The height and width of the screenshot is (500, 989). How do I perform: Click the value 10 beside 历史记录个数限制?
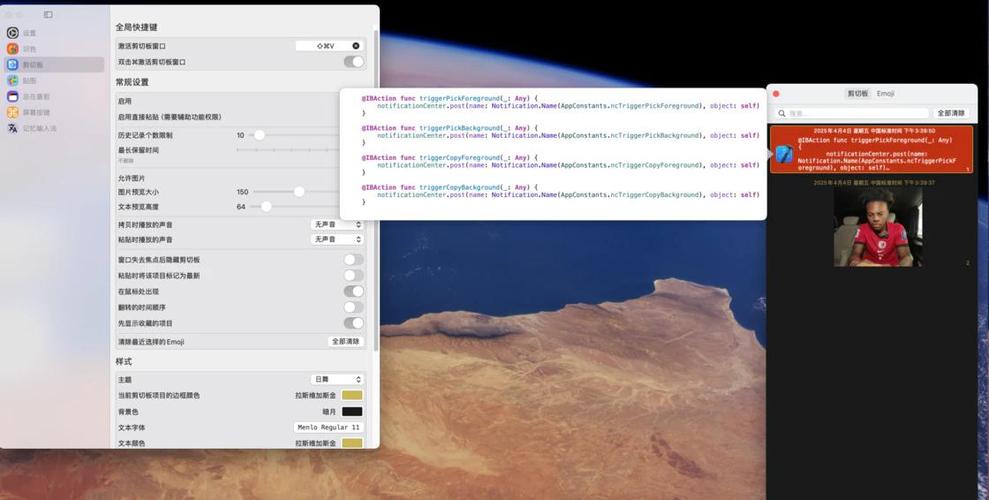tap(240, 135)
